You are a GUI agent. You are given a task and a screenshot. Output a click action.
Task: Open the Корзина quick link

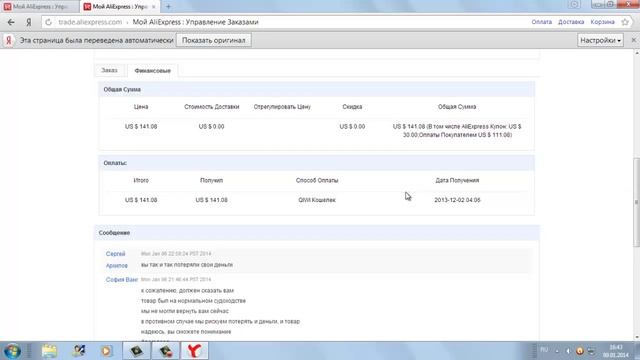(x=602, y=22)
